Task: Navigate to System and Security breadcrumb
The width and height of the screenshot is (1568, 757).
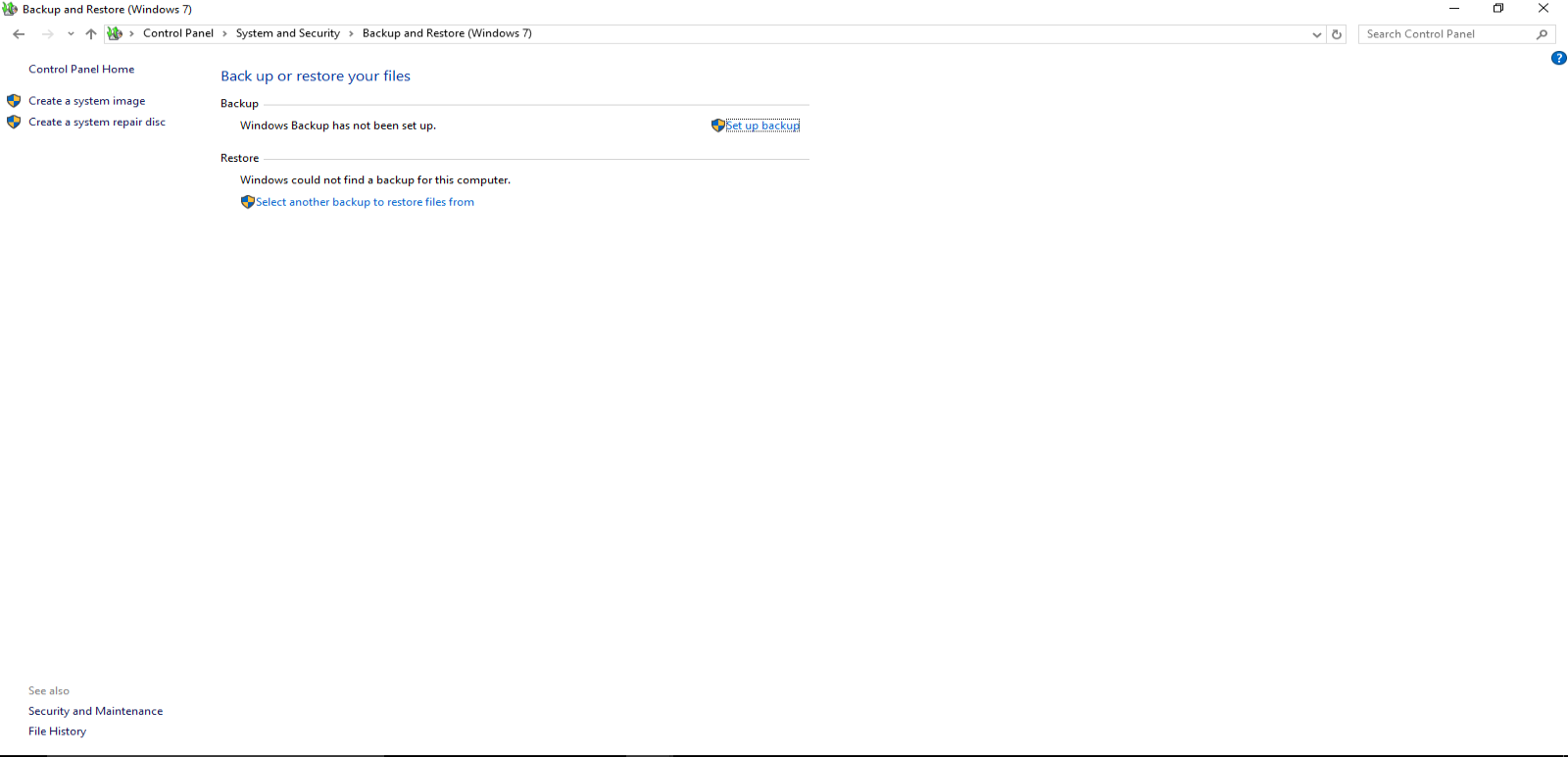Action: (x=288, y=33)
